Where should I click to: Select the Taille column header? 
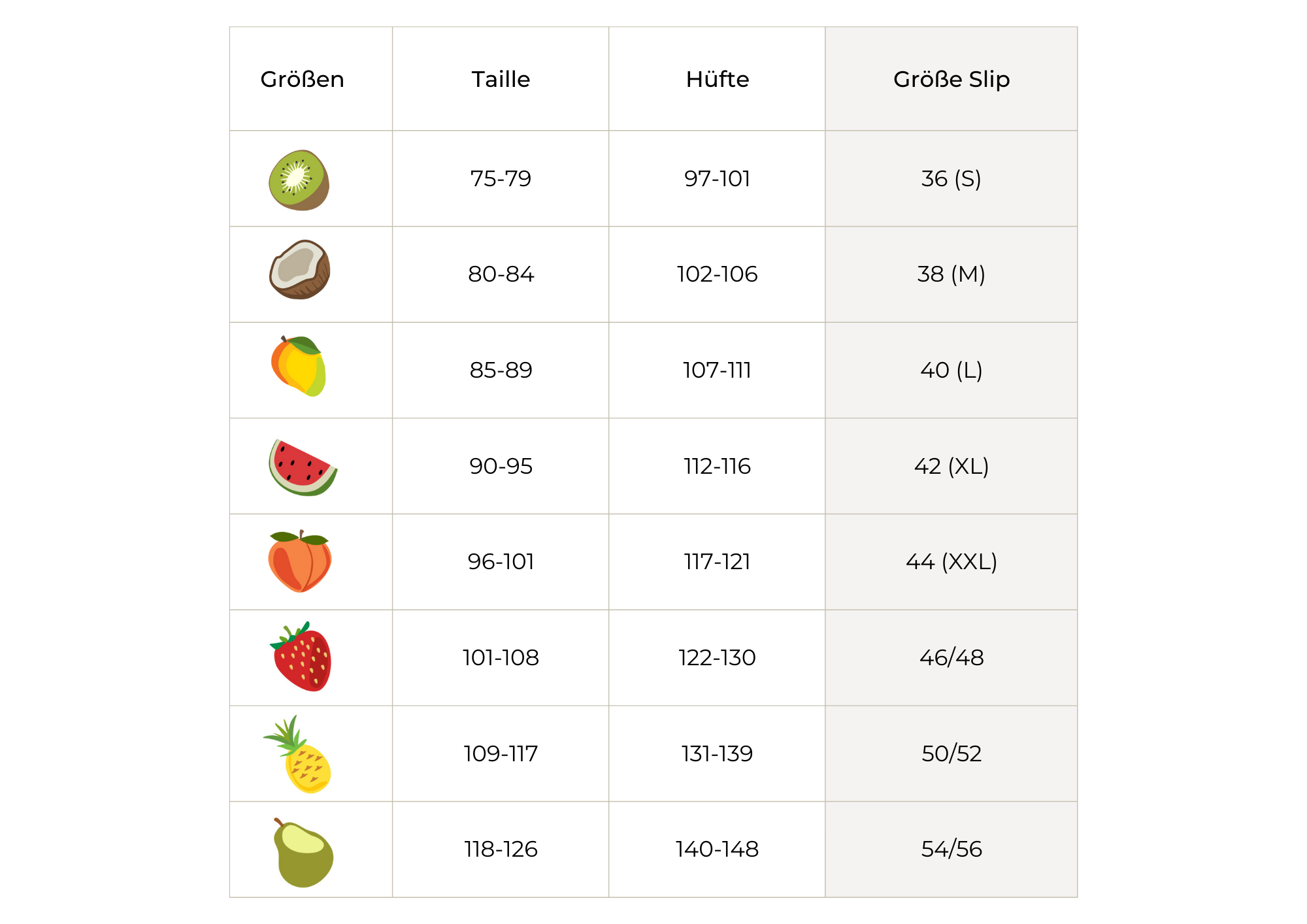tap(501, 79)
